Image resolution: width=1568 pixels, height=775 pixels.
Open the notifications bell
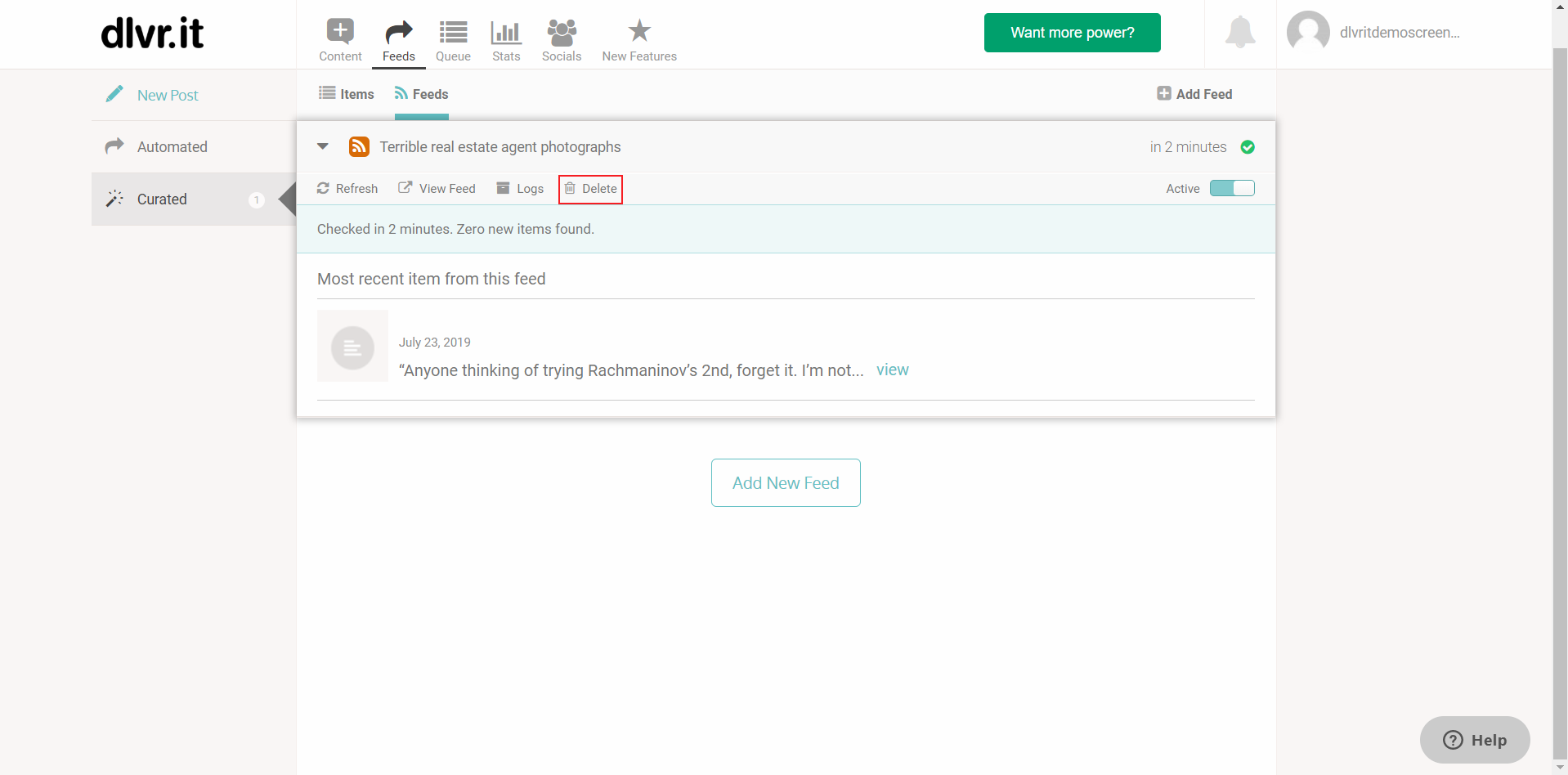click(1240, 33)
